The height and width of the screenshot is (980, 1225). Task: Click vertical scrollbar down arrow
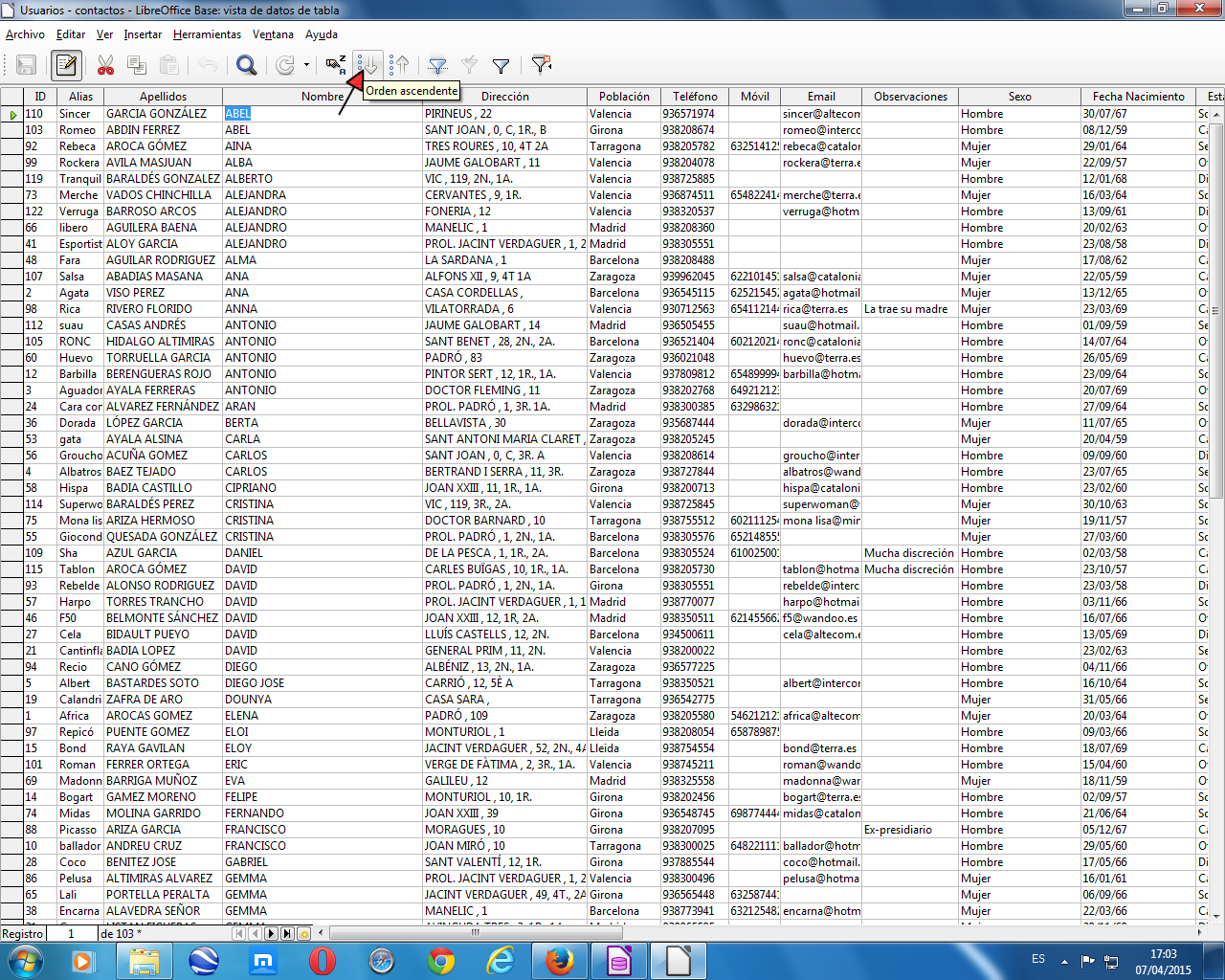pyautogui.click(x=1216, y=915)
